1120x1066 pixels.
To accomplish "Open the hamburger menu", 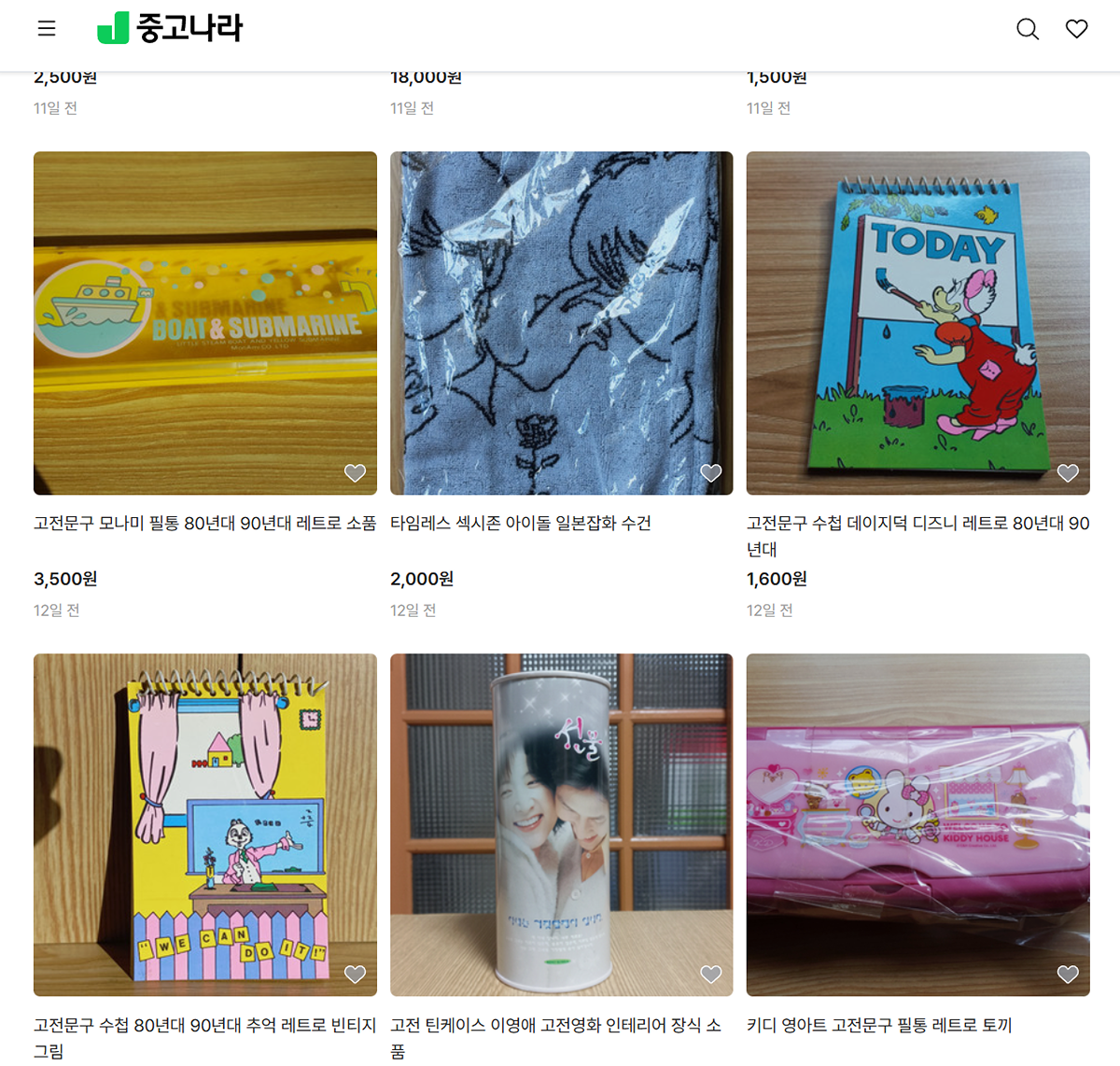I will click(x=47, y=29).
